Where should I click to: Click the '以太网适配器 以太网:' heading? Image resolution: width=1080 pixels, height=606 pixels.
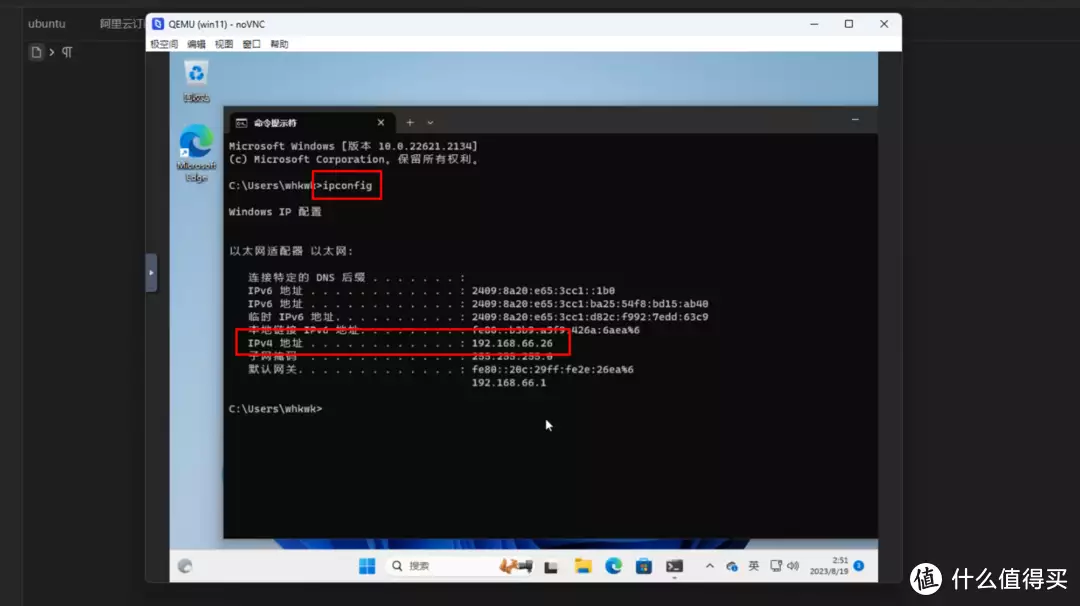pos(291,251)
